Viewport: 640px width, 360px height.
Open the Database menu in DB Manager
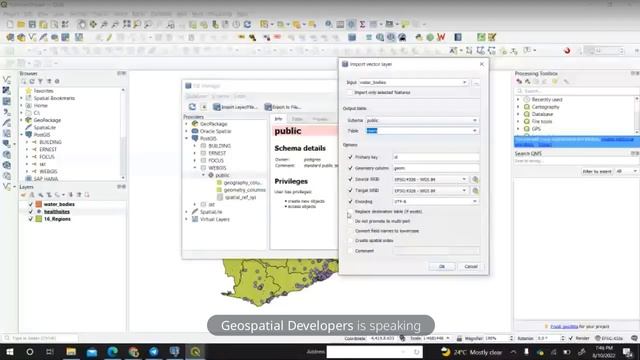196,96
